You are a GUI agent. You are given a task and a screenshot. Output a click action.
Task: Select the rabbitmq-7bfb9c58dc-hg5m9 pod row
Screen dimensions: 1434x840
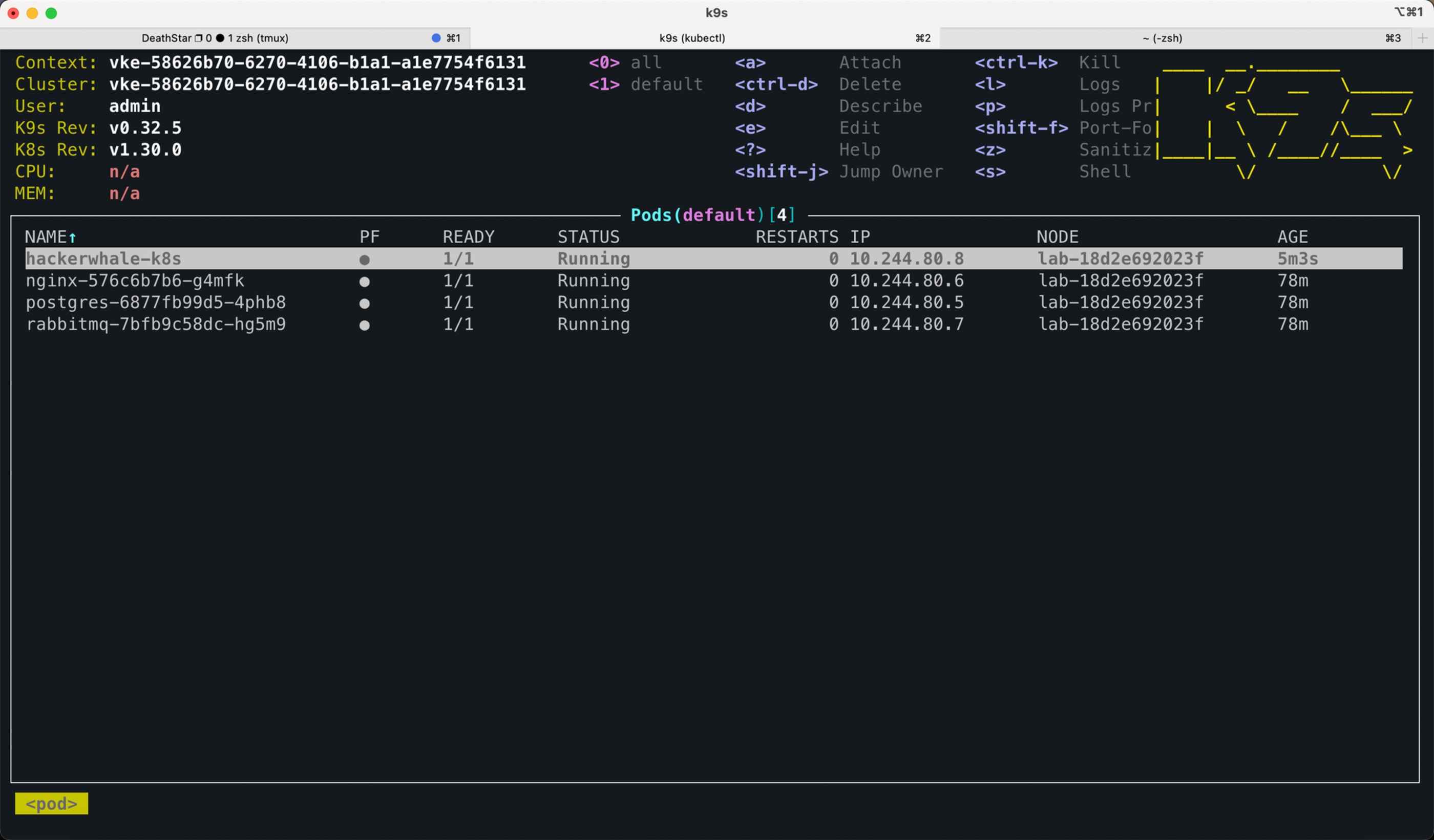(156, 324)
